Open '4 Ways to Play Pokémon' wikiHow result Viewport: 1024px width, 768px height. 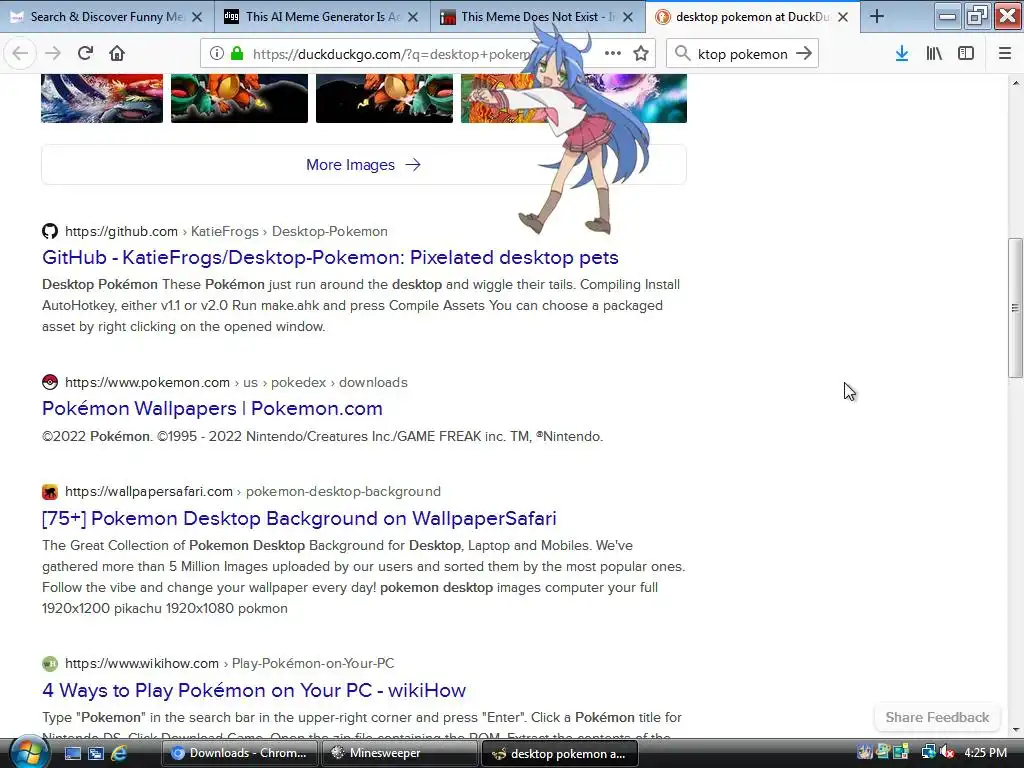(254, 690)
